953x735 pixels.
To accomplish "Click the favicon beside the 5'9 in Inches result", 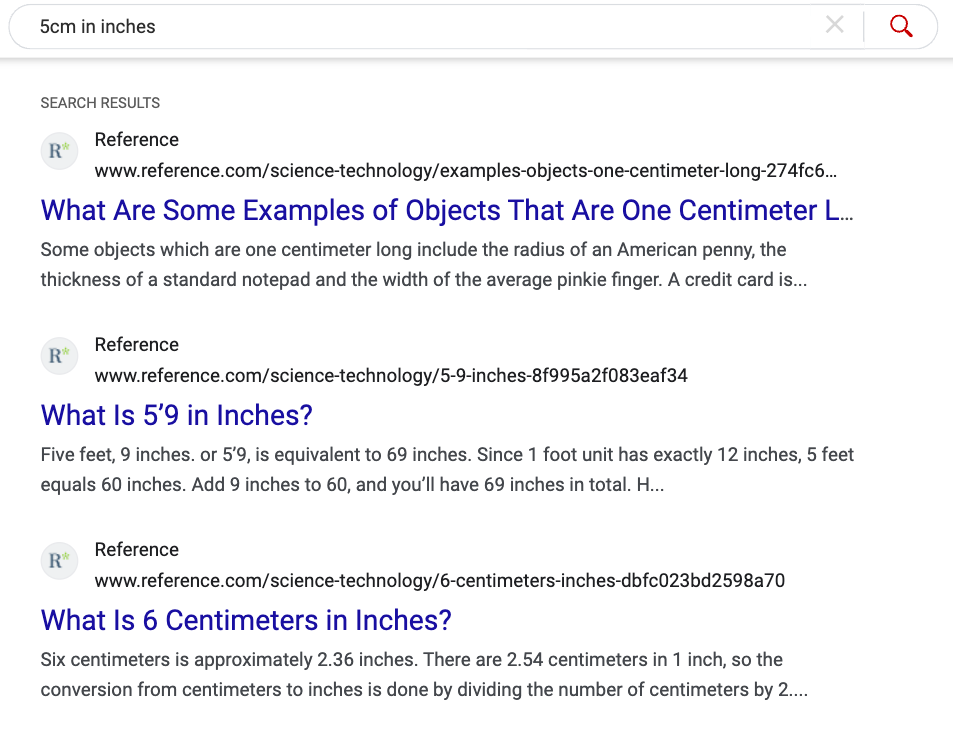I will (x=59, y=356).
